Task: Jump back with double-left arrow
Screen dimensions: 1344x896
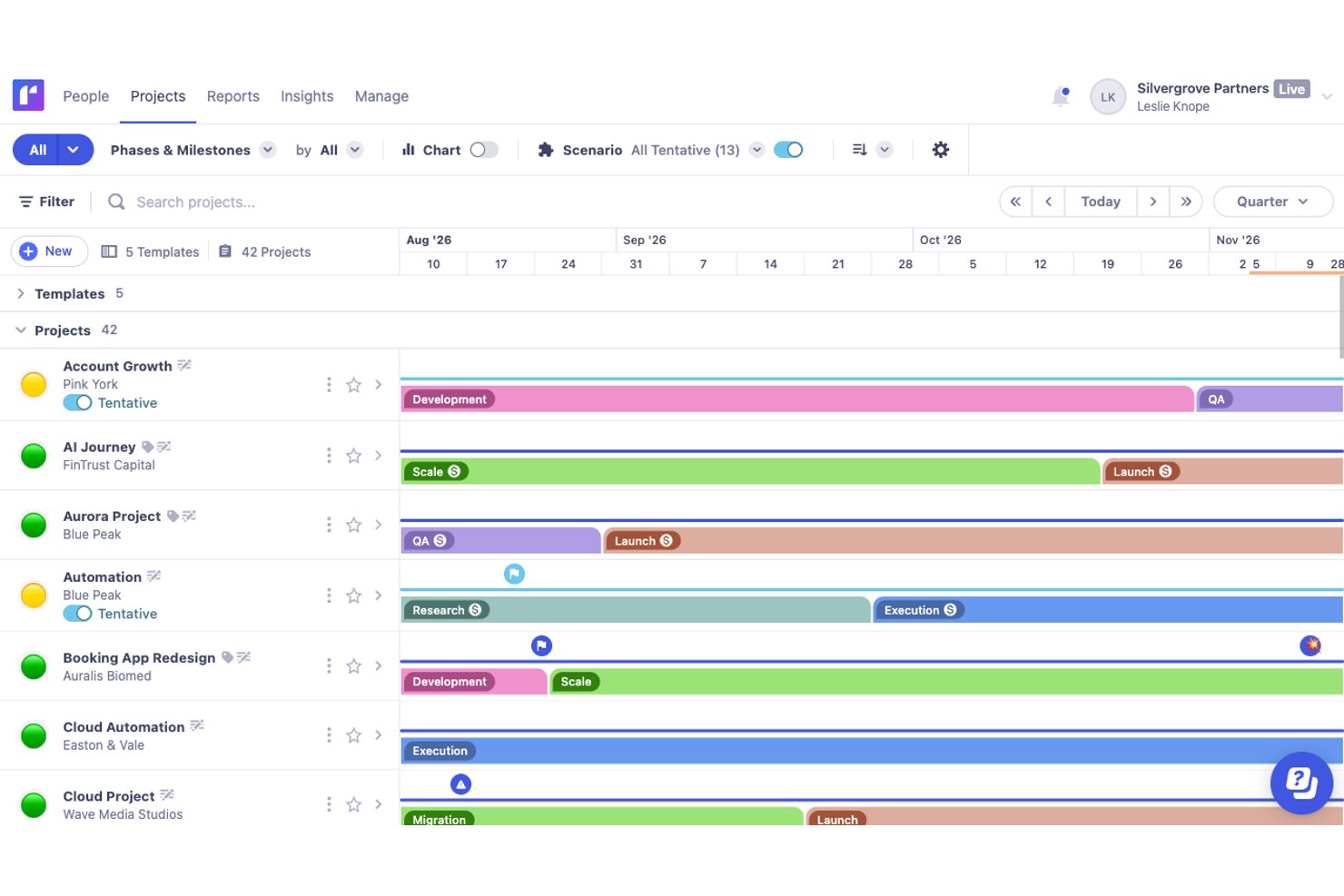Action: (1015, 202)
